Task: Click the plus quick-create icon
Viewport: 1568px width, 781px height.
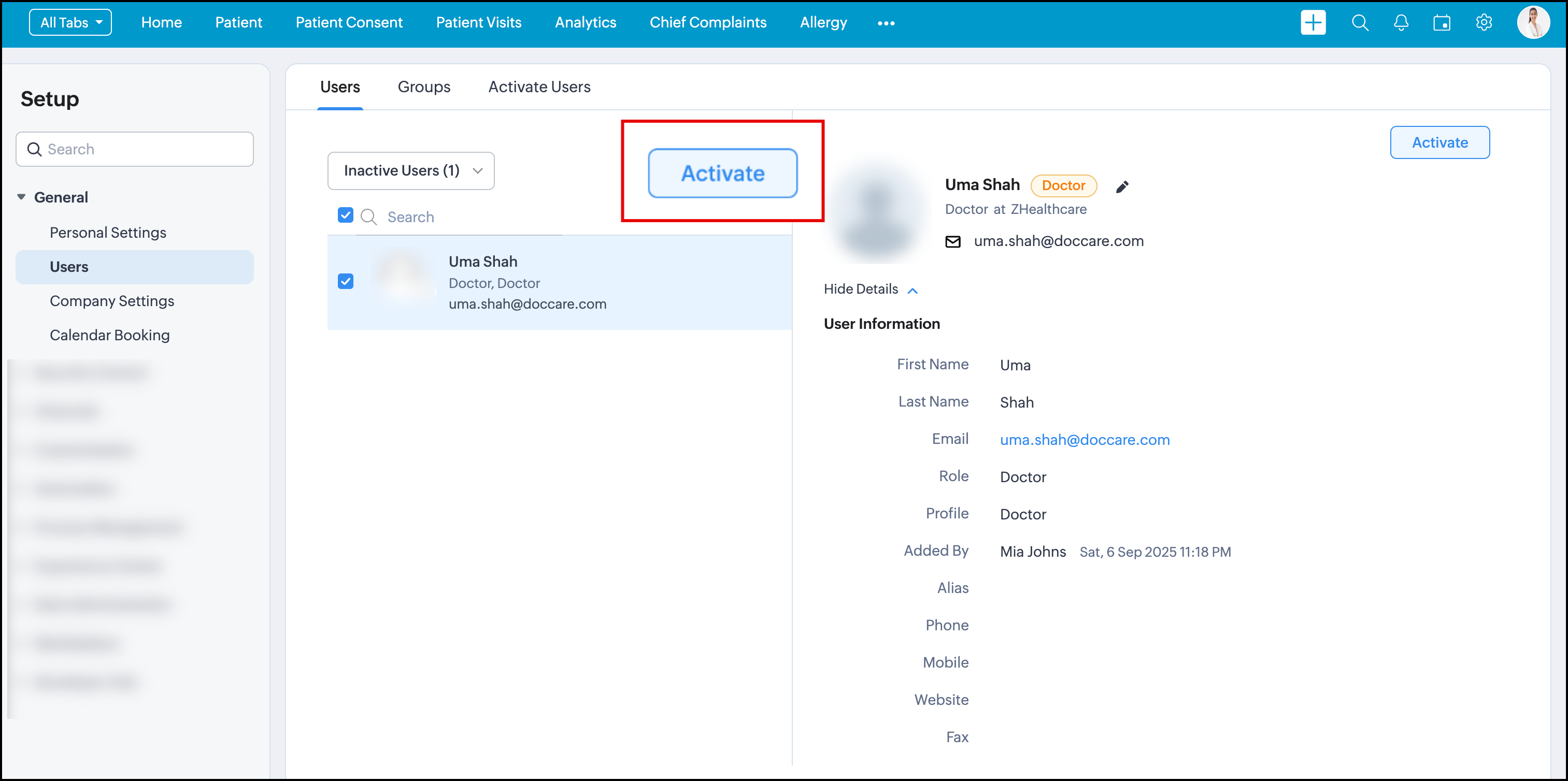Action: [1313, 22]
